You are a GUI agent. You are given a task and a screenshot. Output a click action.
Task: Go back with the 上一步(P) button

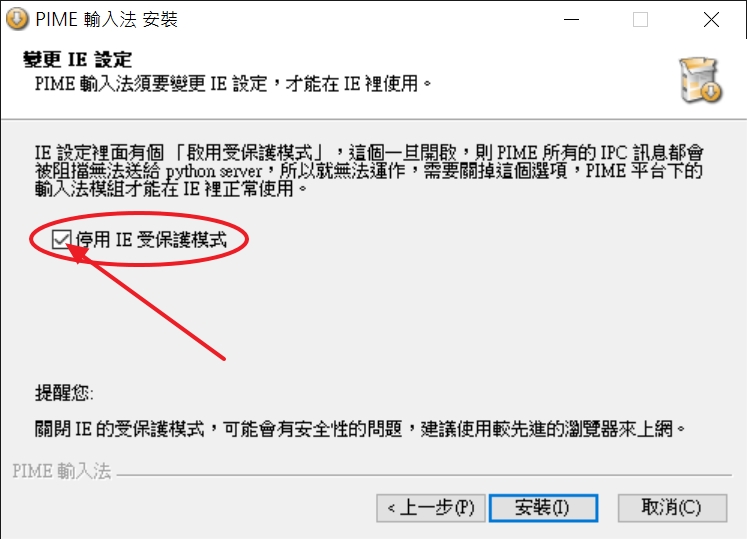pos(431,508)
